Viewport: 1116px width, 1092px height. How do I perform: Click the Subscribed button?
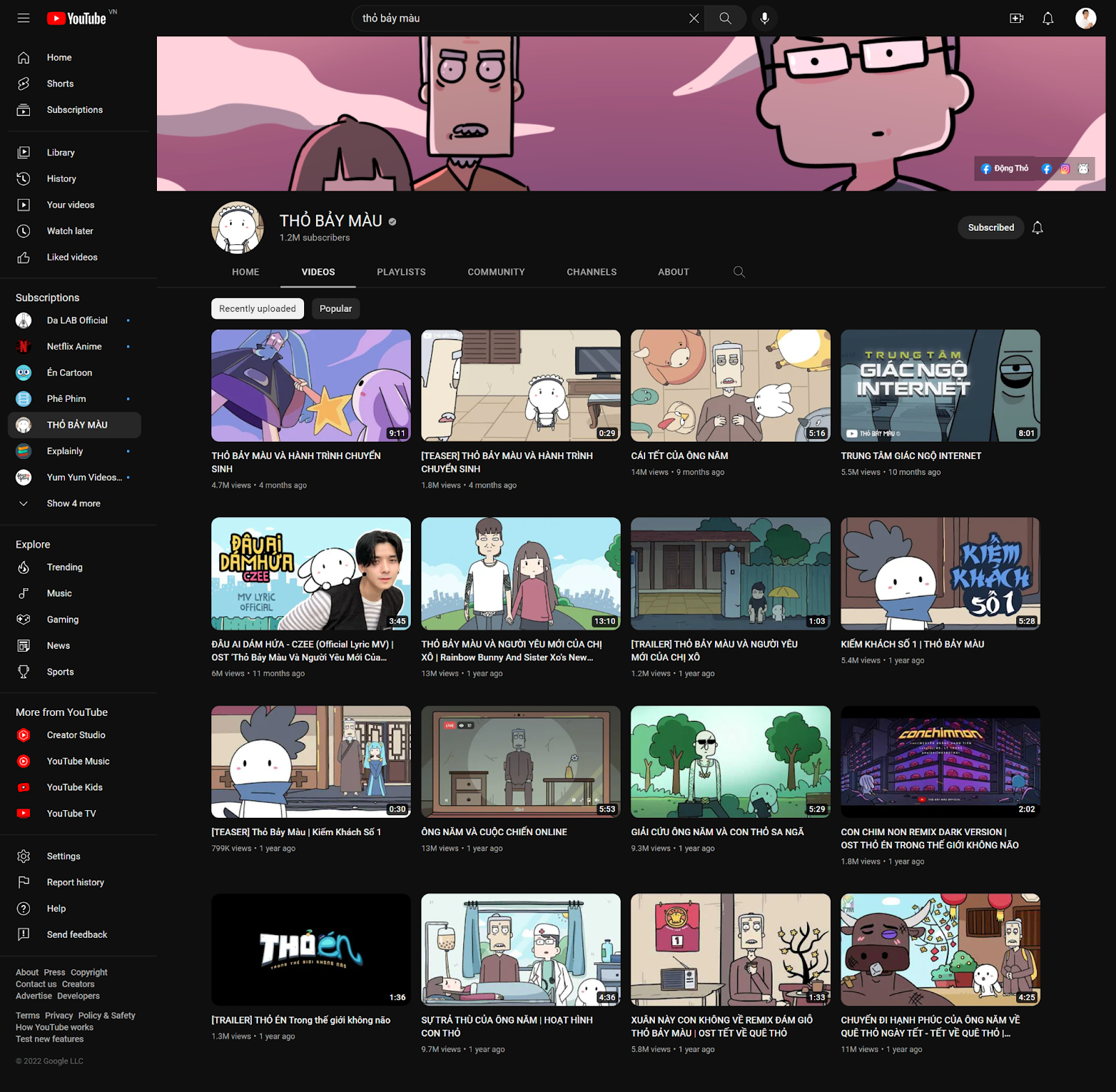pyautogui.click(x=990, y=227)
